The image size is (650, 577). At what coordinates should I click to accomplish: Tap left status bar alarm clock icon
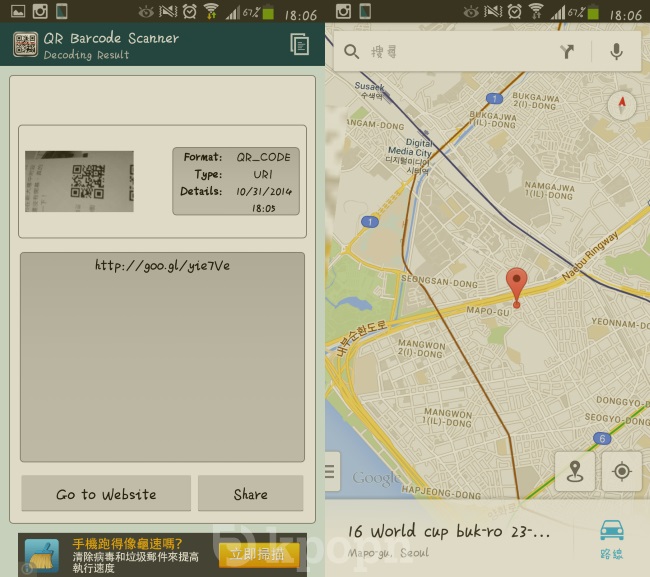coord(190,12)
